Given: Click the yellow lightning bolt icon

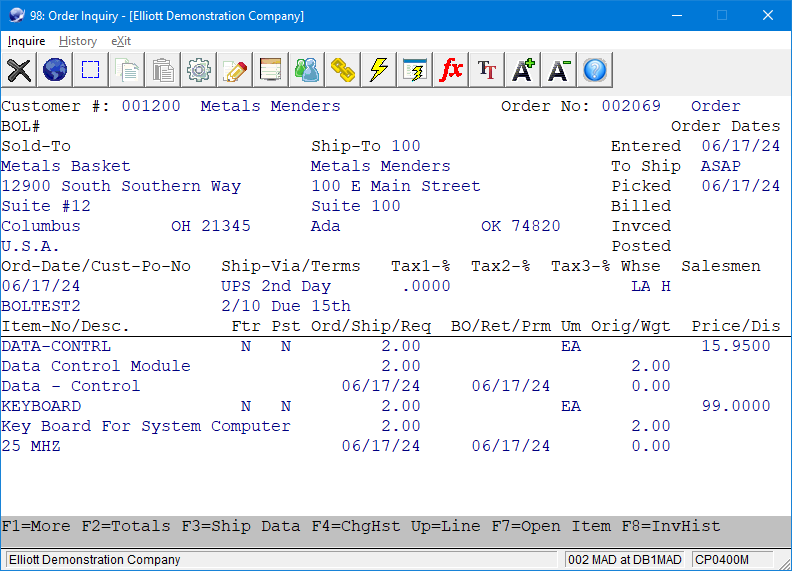Looking at the screenshot, I should 379,70.
